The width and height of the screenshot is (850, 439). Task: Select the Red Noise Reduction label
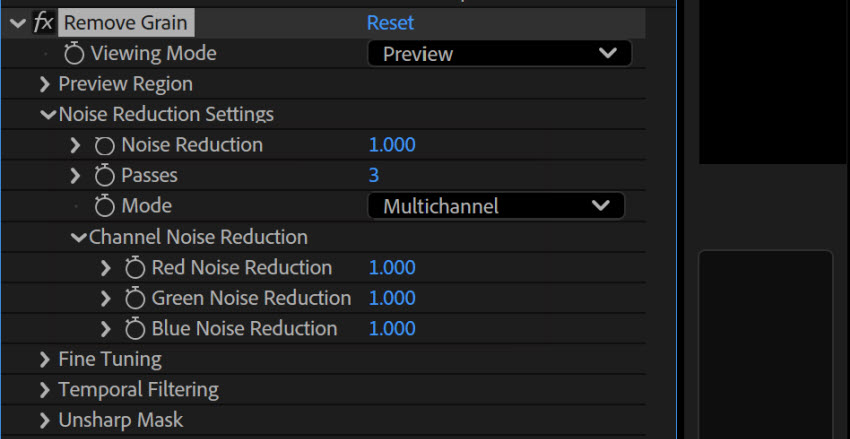(241, 267)
